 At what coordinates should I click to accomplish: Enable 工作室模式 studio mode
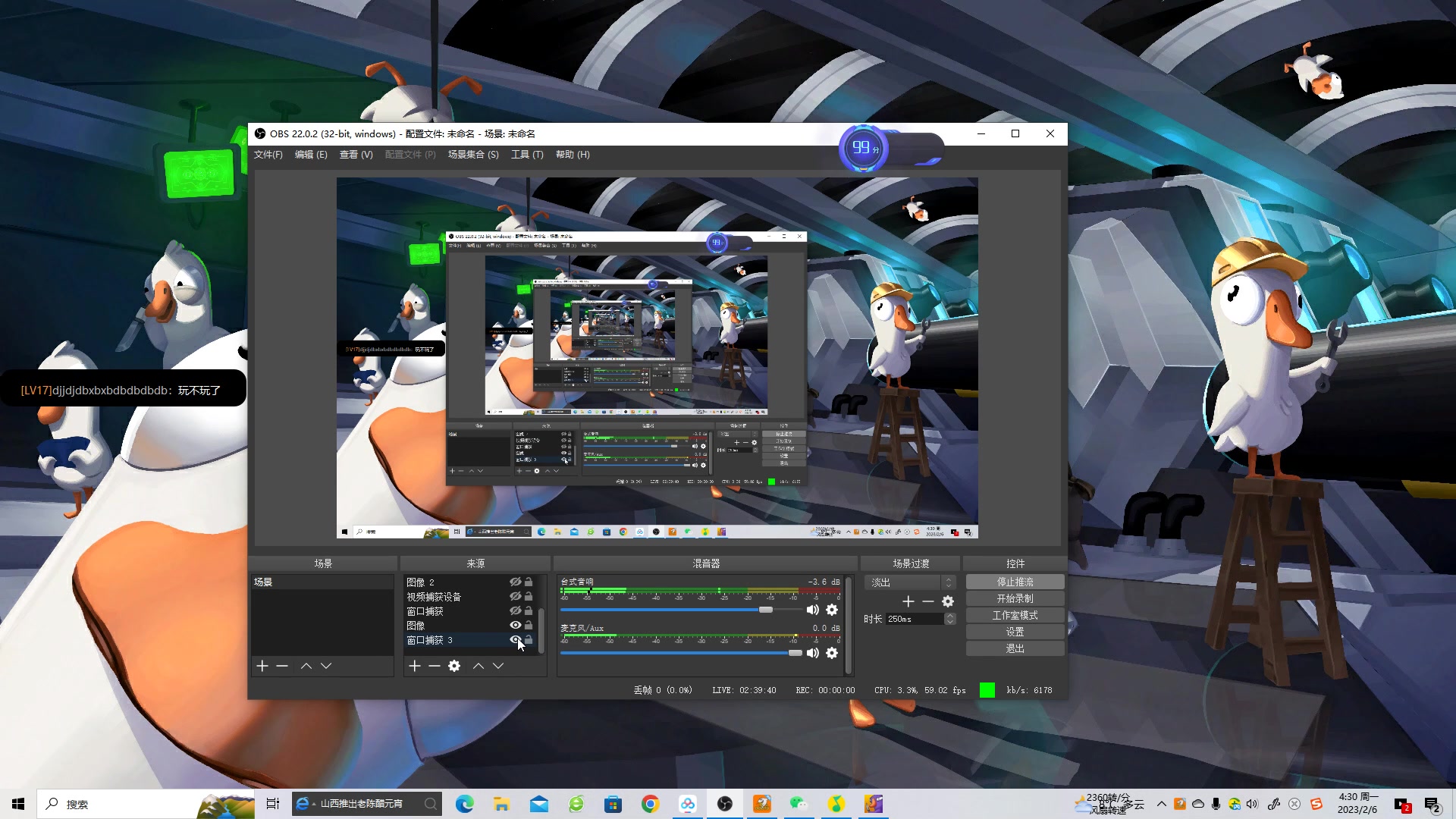[1015, 615]
